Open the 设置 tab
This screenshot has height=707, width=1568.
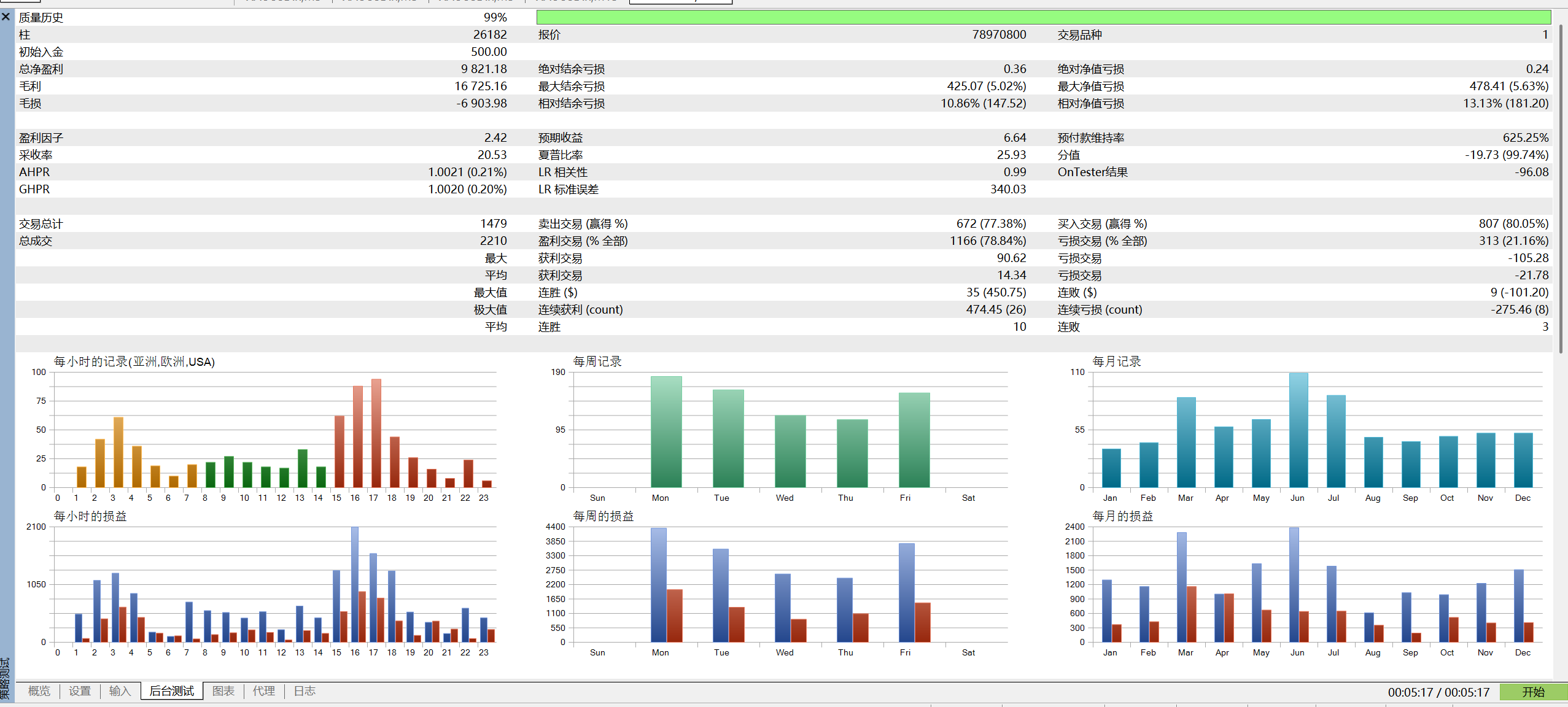click(x=80, y=691)
